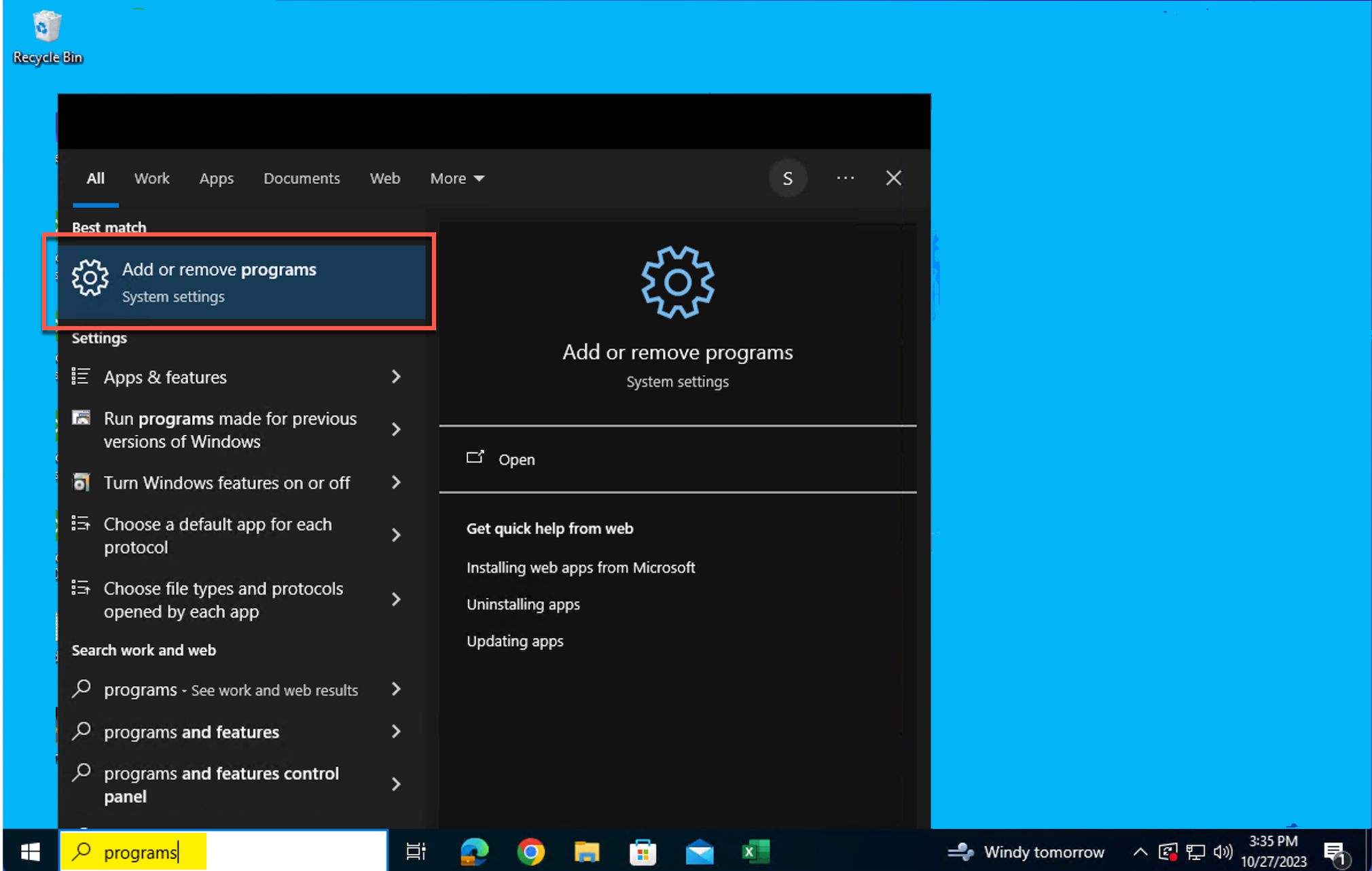Select Run programs made for previous versions
The image size is (1372, 871).
click(230, 430)
